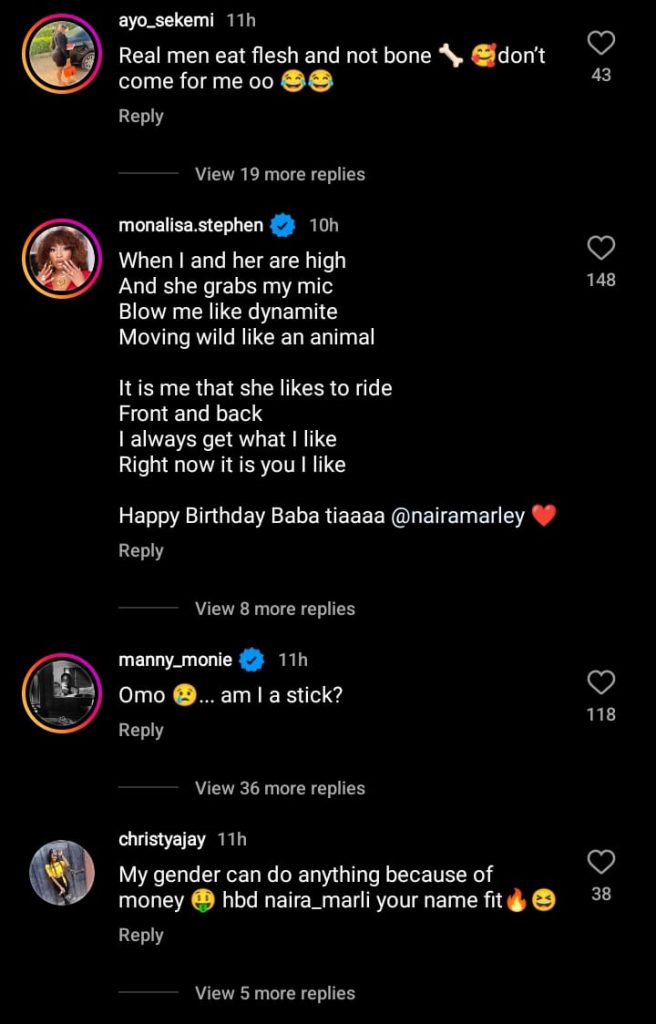Like ayo_sekemi's comment with the heart icon
The height and width of the screenshot is (1024, 656).
pyautogui.click(x=600, y=43)
